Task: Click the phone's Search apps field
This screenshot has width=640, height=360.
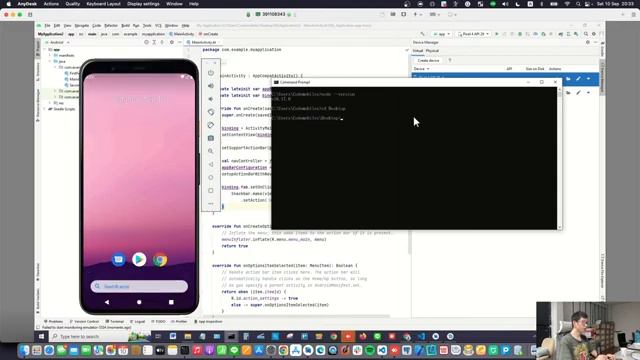Action: click(x=139, y=286)
